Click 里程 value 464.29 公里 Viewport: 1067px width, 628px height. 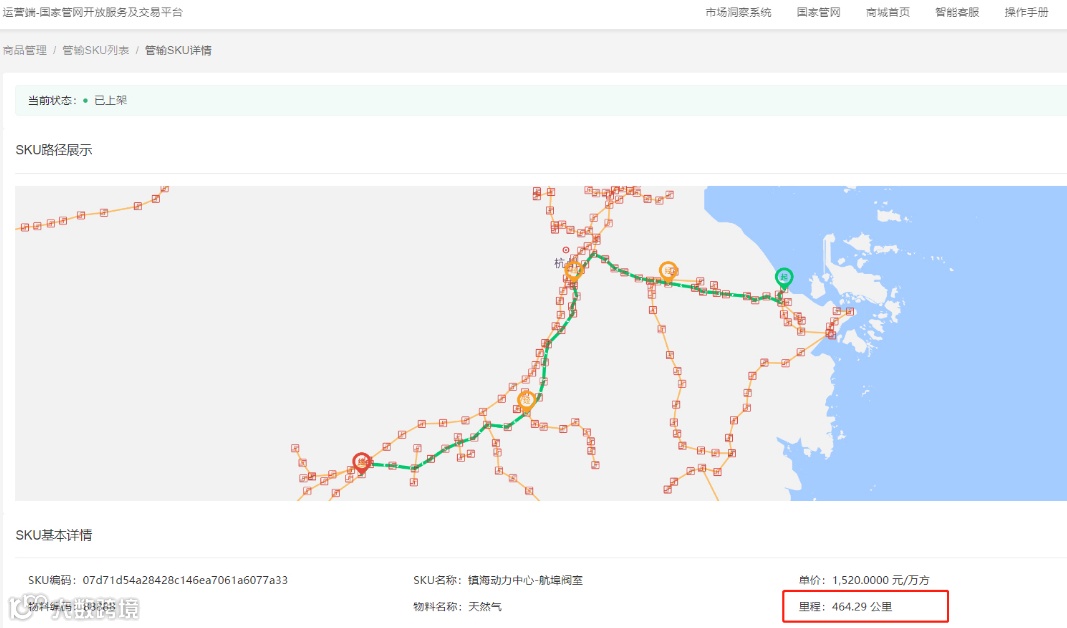(861, 607)
